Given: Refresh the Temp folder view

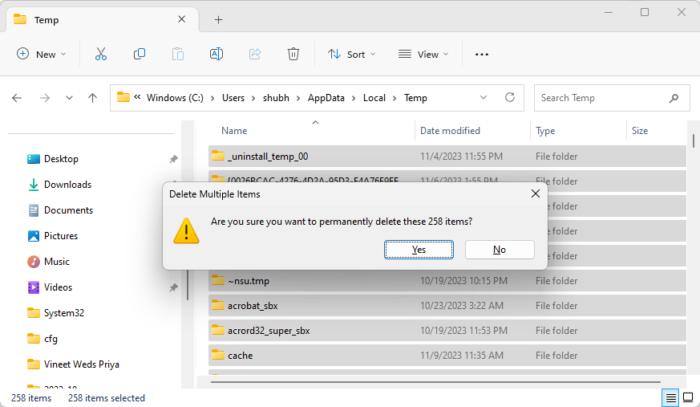Looking at the screenshot, I should coord(510,97).
